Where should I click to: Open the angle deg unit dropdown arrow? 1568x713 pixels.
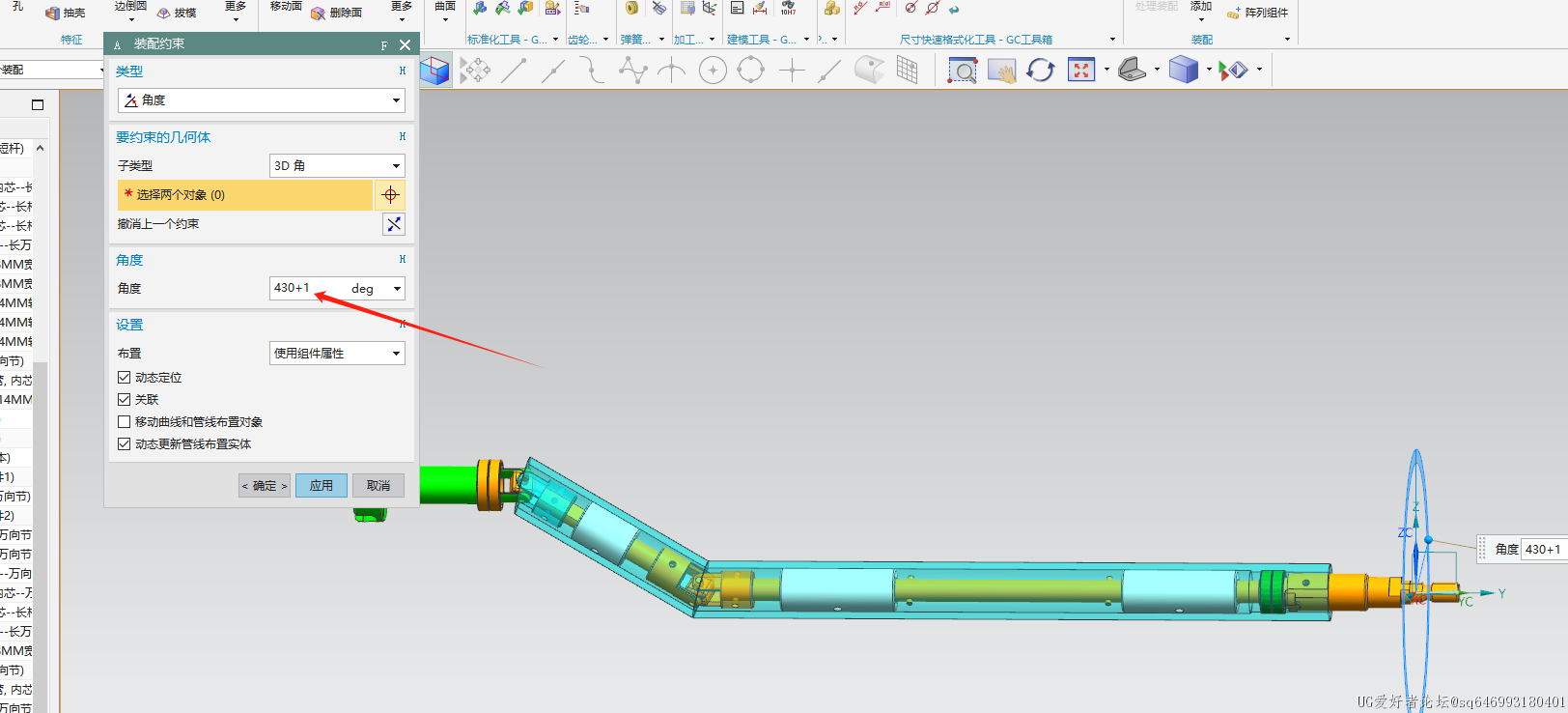tap(397, 289)
